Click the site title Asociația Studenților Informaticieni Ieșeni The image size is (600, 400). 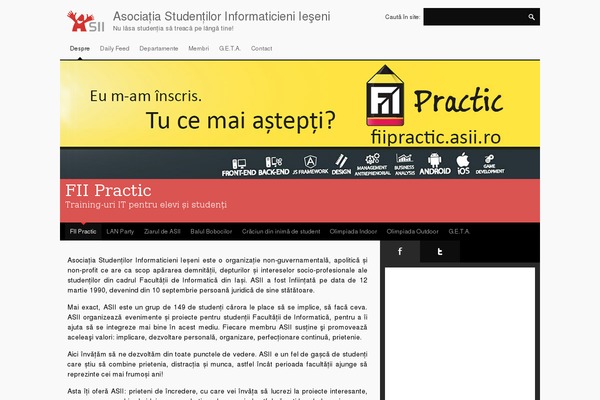point(222,16)
